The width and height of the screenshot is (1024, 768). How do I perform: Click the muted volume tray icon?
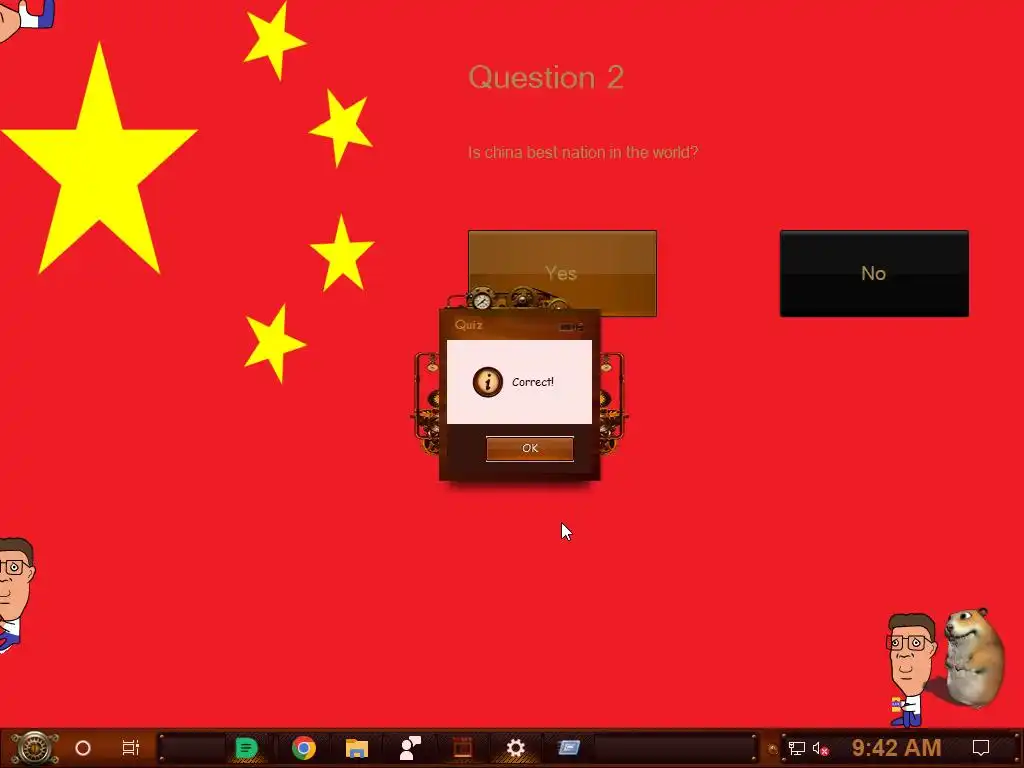click(x=820, y=748)
